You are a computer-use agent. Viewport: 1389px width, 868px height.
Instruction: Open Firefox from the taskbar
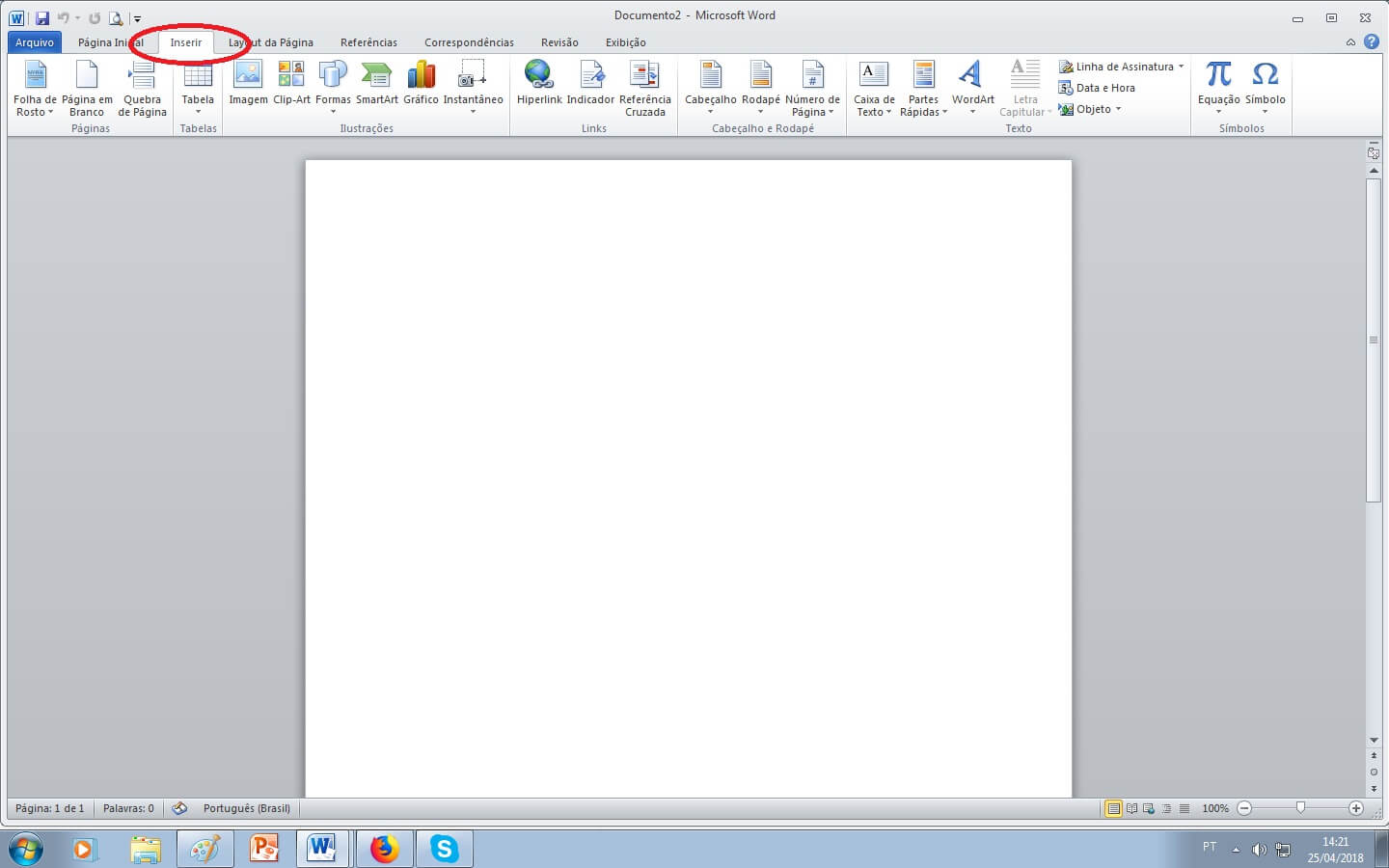point(384,849)
